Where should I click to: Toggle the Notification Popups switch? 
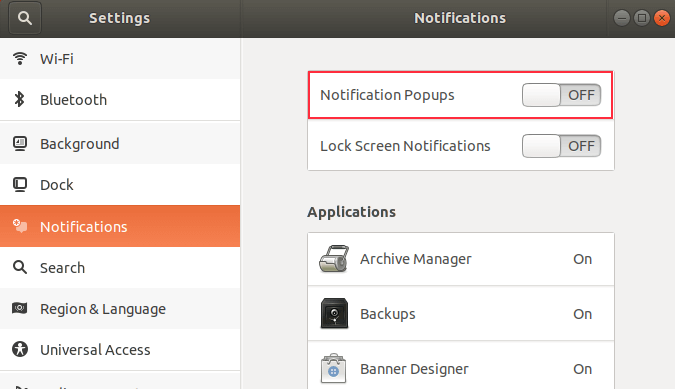click(x=561, y=95)
